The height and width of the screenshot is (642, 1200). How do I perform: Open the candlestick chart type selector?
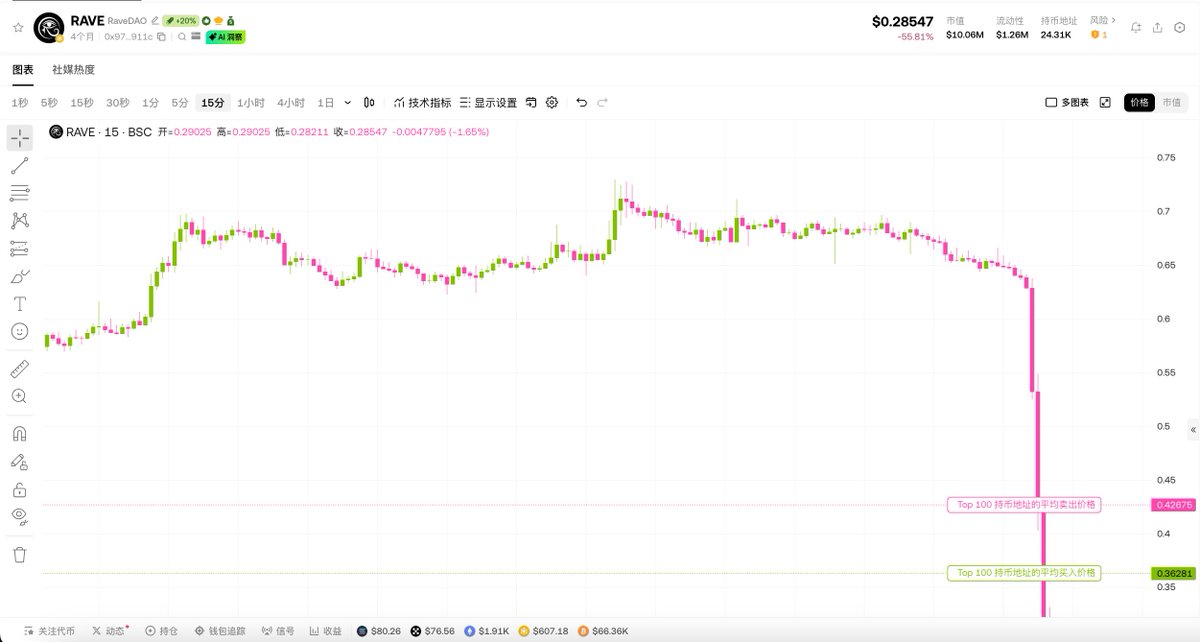coord(369,102)
